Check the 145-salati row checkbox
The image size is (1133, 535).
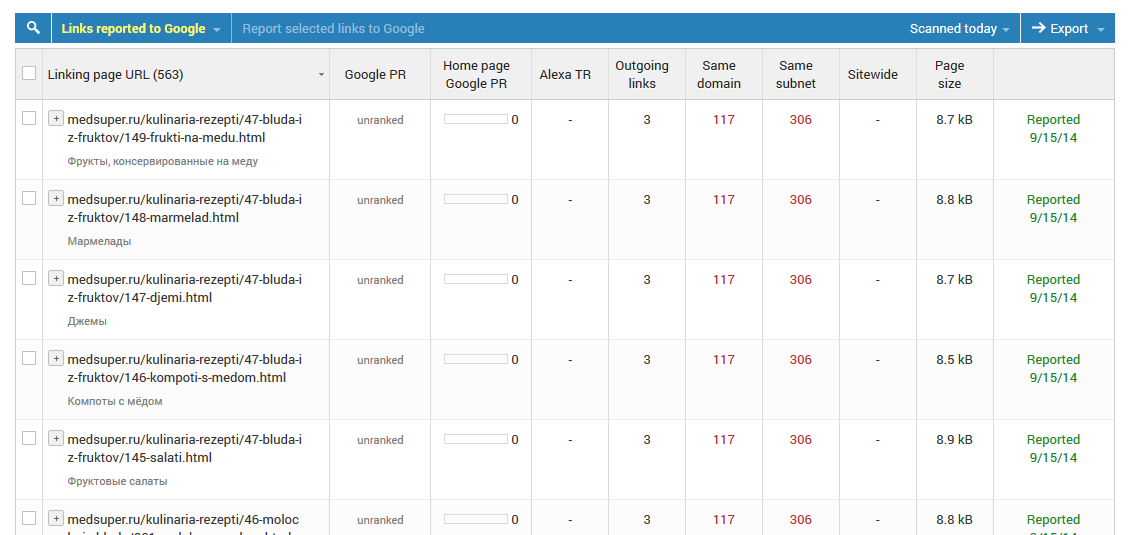29,437
